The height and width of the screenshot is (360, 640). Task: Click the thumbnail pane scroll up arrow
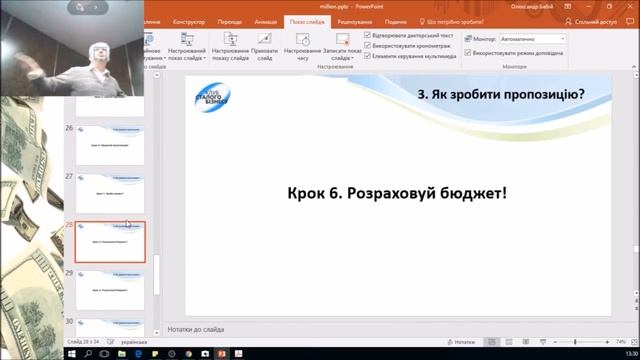[x=156, y=76]
